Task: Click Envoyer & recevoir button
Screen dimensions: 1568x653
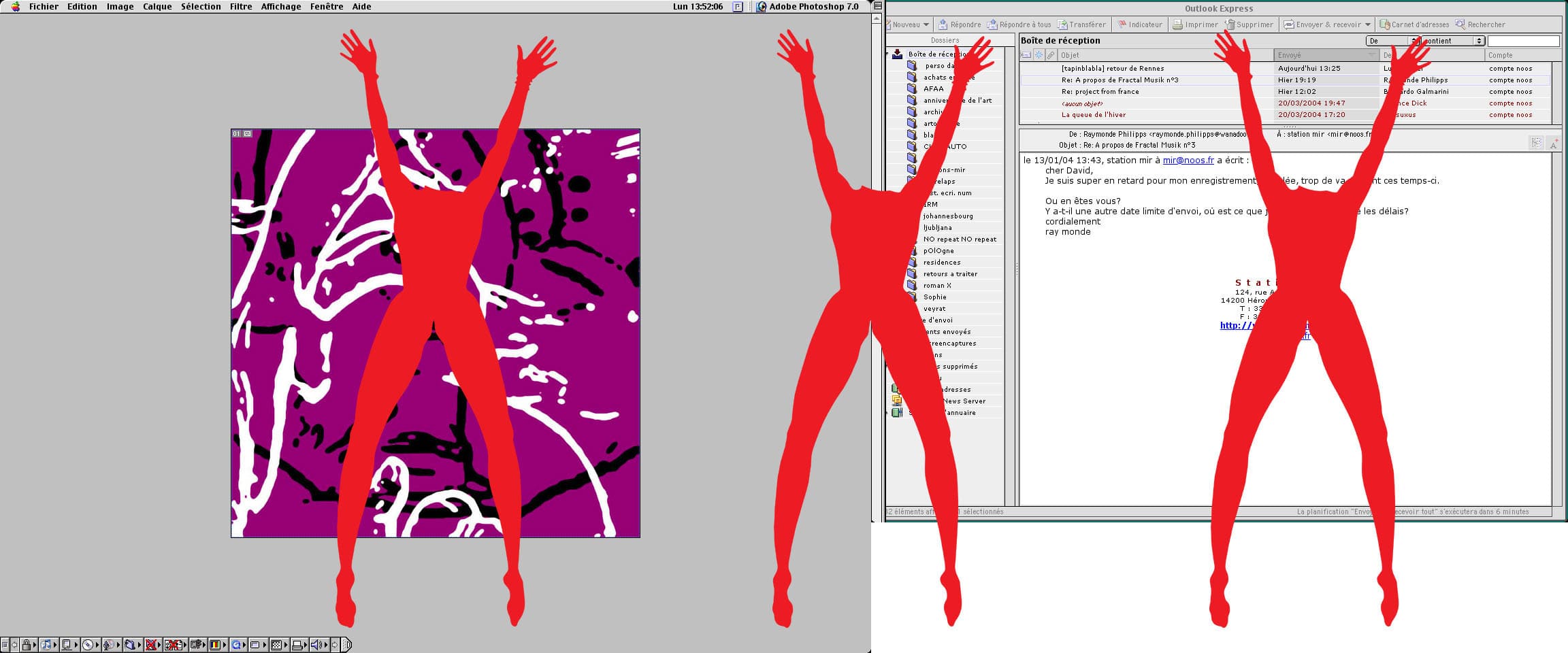Action: click(x=1322, y=24)
